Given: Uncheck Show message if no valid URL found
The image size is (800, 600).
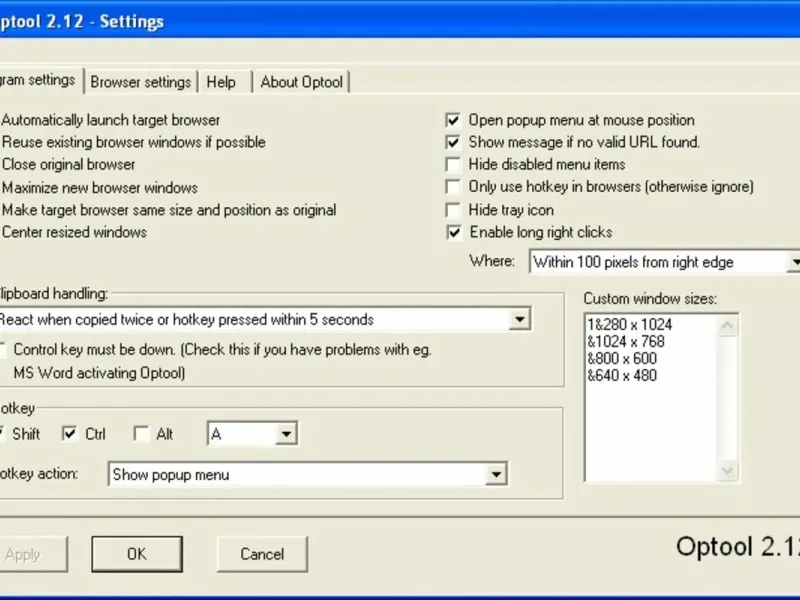Looking at the screenshot, I should click(x=453, y=142).
